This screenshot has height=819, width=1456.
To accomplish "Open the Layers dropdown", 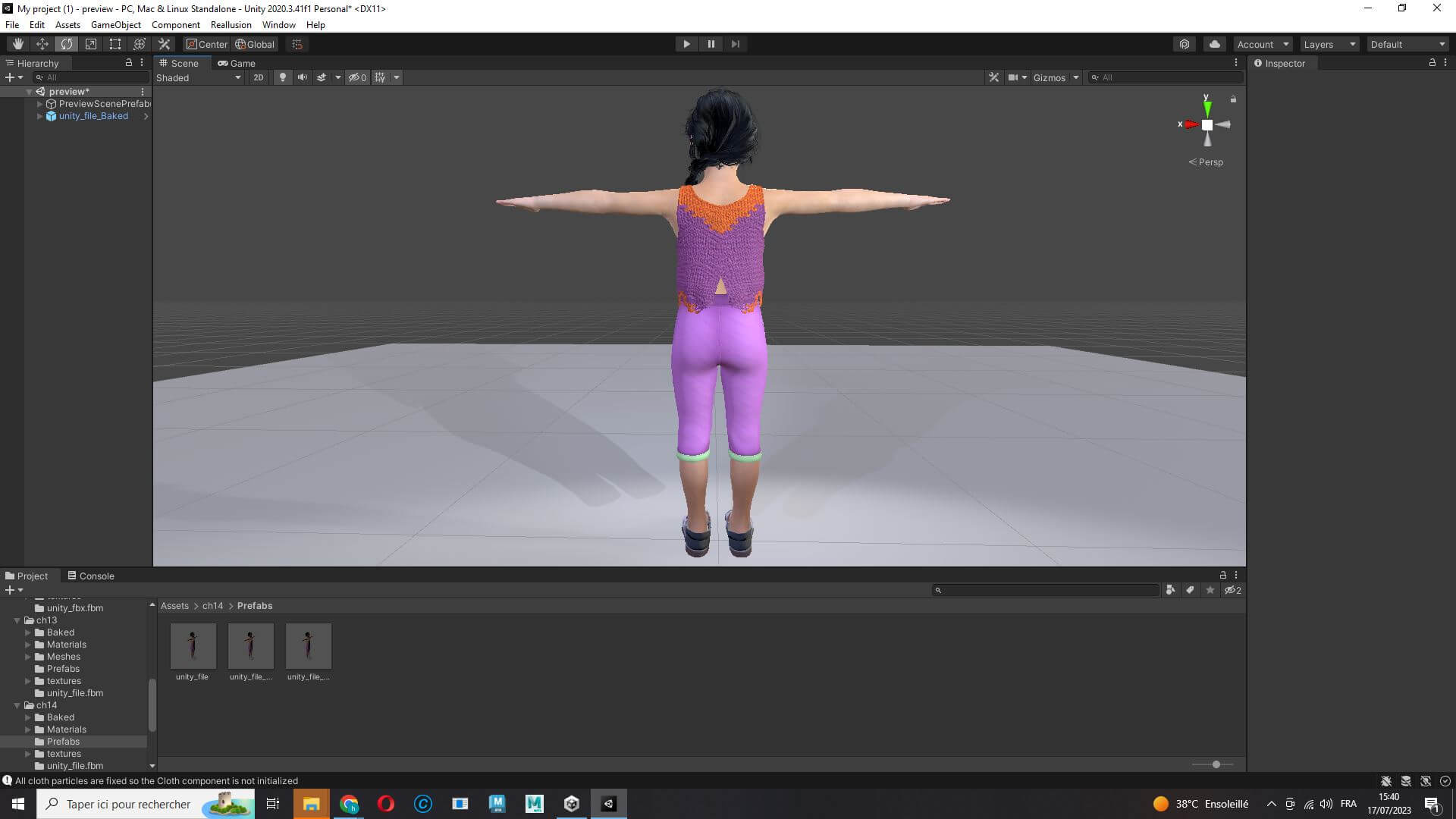I will [x=1329, y=44].
